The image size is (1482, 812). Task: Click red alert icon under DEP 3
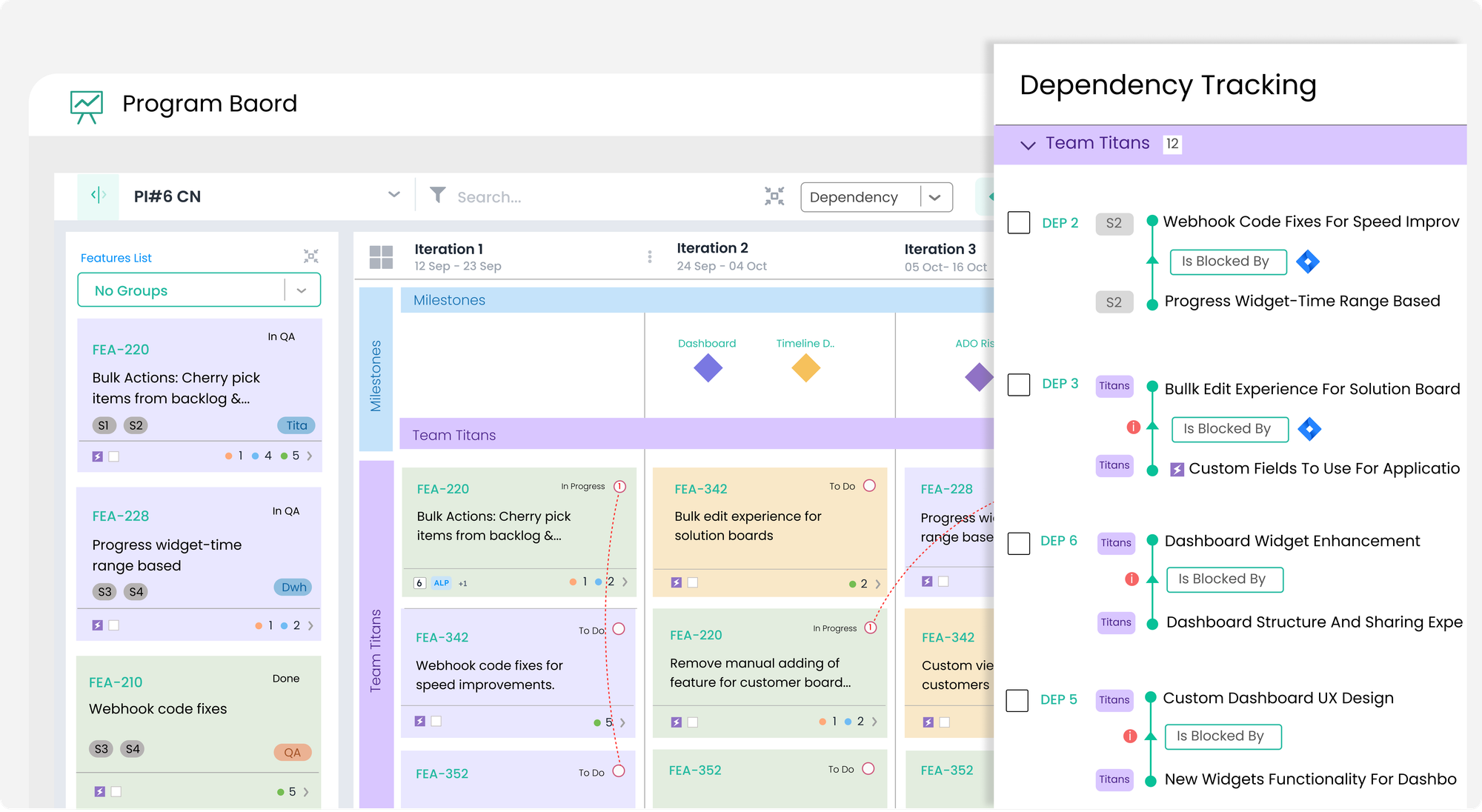(1133, 427)
